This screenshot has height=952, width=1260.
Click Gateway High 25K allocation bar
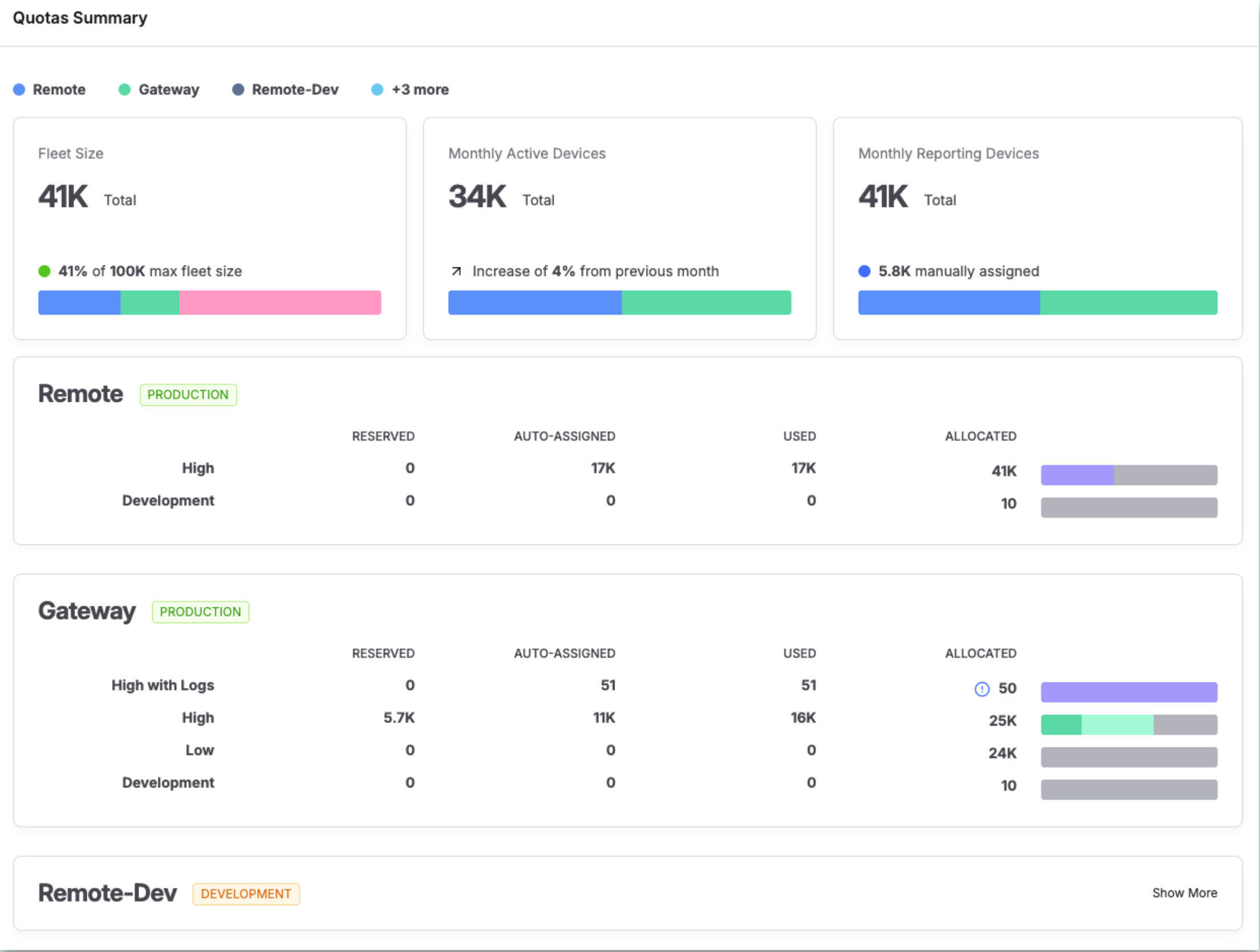(1128, 725)
